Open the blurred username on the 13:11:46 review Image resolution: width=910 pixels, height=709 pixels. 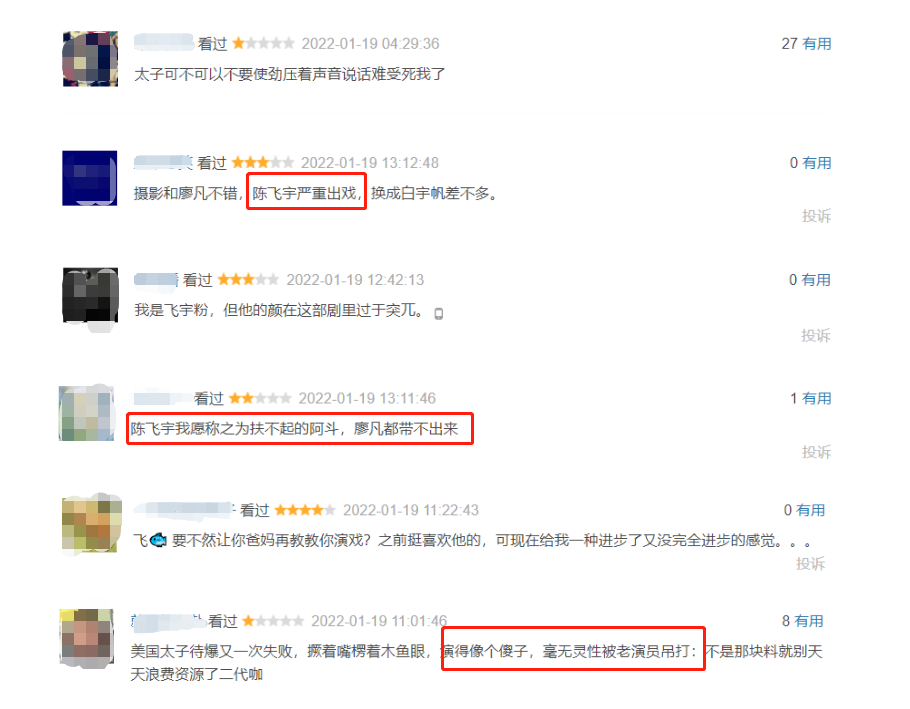(163, 399)
